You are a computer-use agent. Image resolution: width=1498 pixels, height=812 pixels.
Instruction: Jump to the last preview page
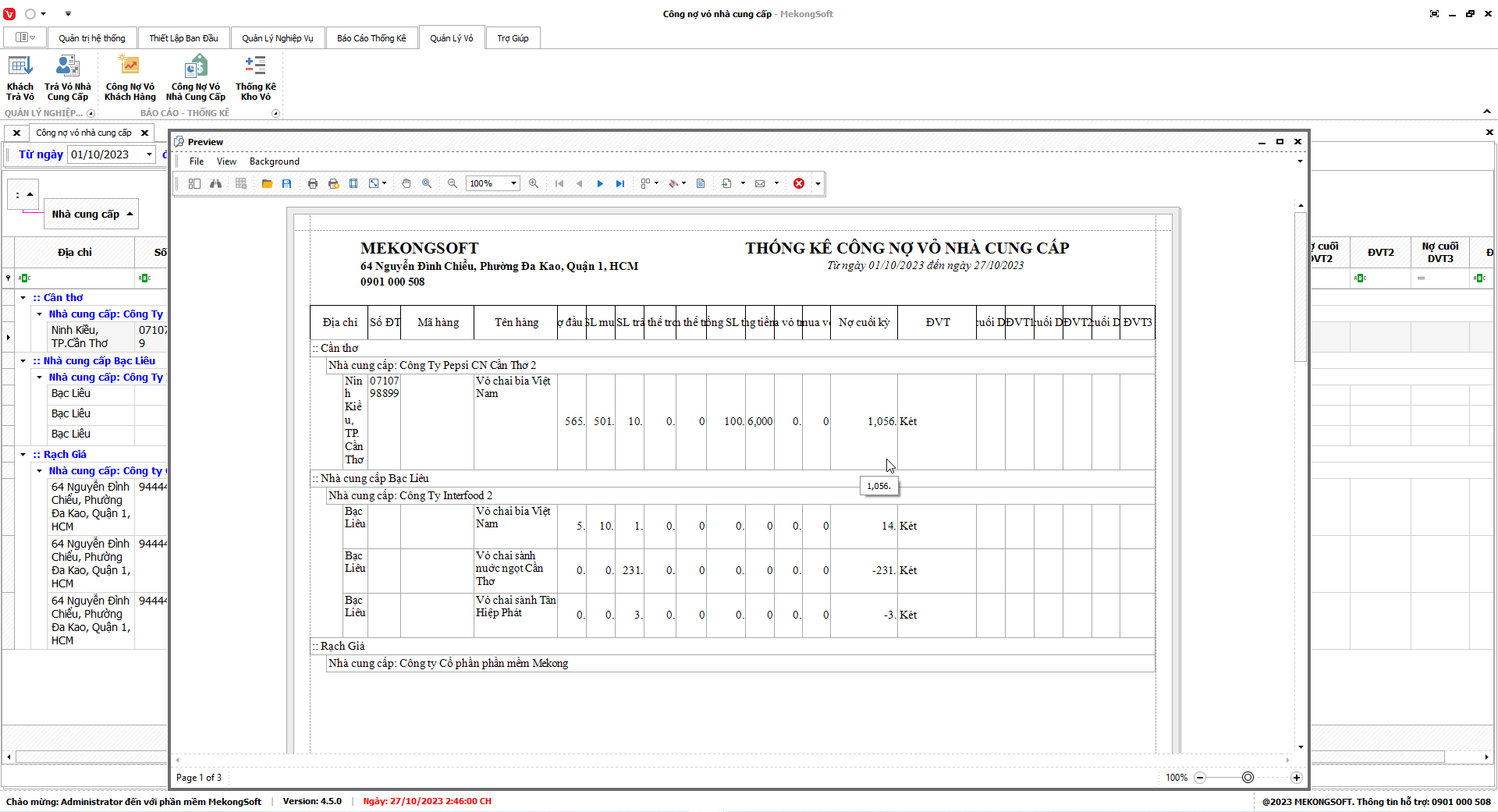tap(620, 183)
